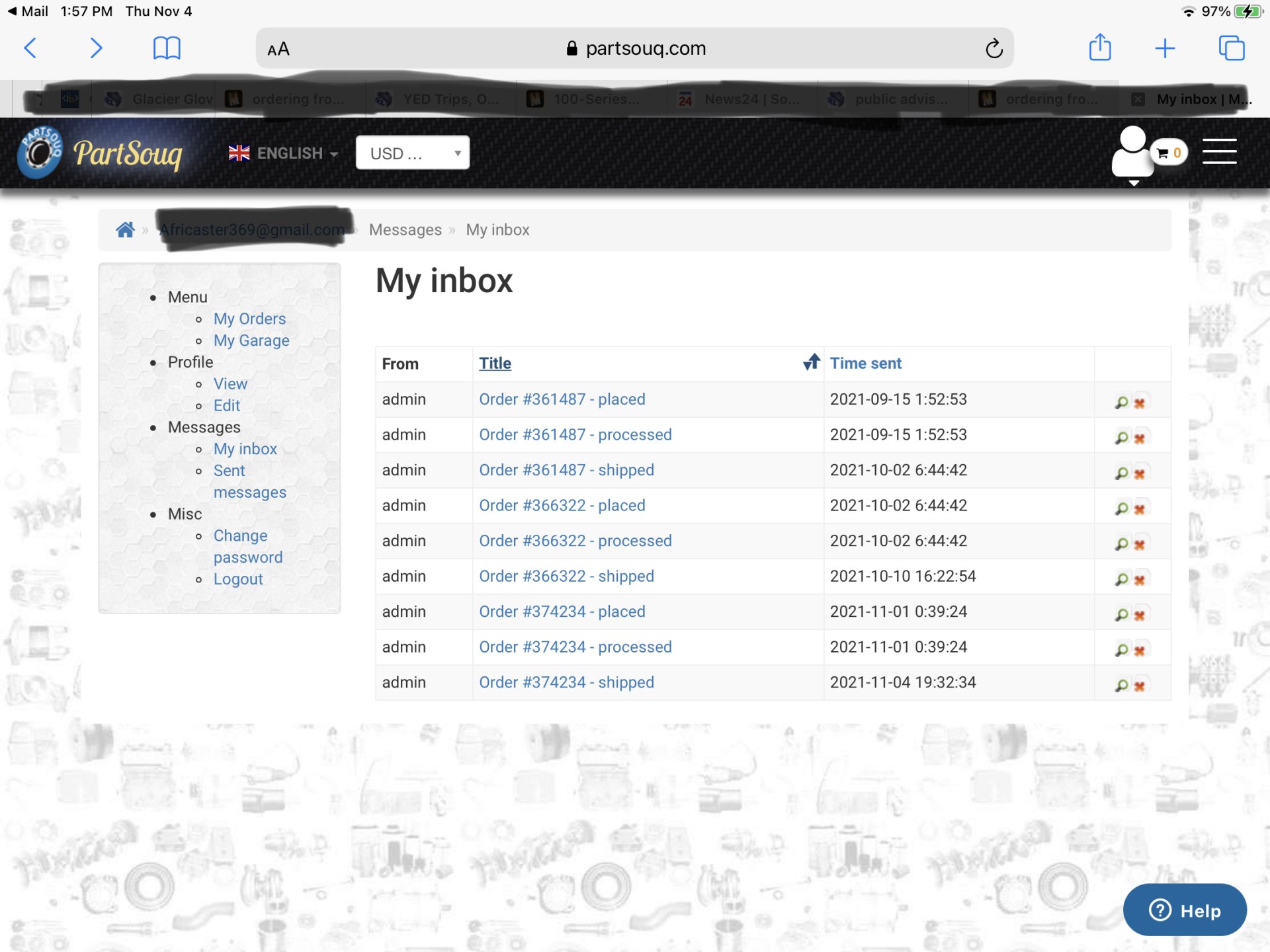Open My Orders in the sidebar menu
1270x952 pixels.
coord(249,319)
